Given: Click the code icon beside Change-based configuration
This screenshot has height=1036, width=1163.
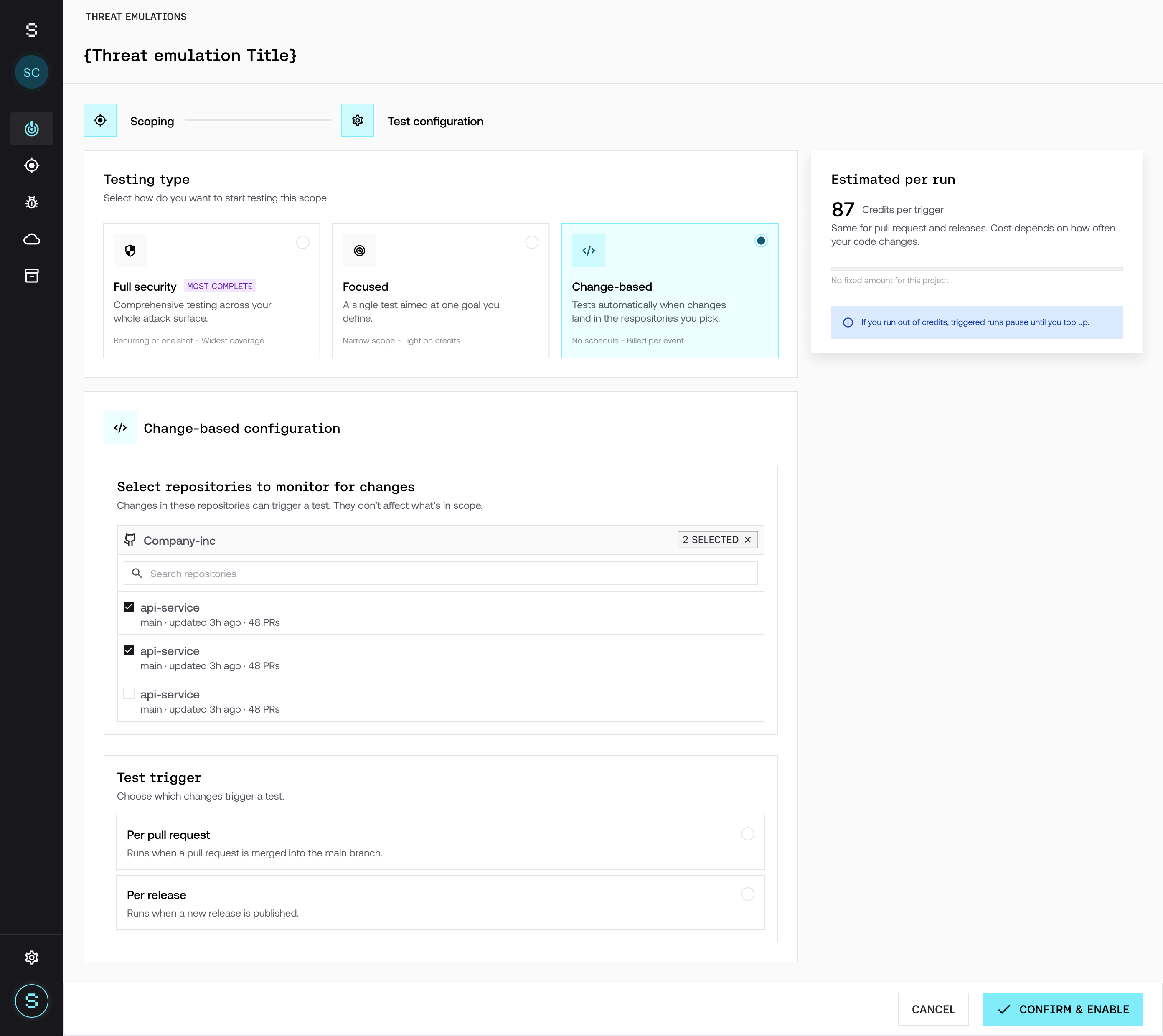Looking at the screenshot, I should coord(120,427).
